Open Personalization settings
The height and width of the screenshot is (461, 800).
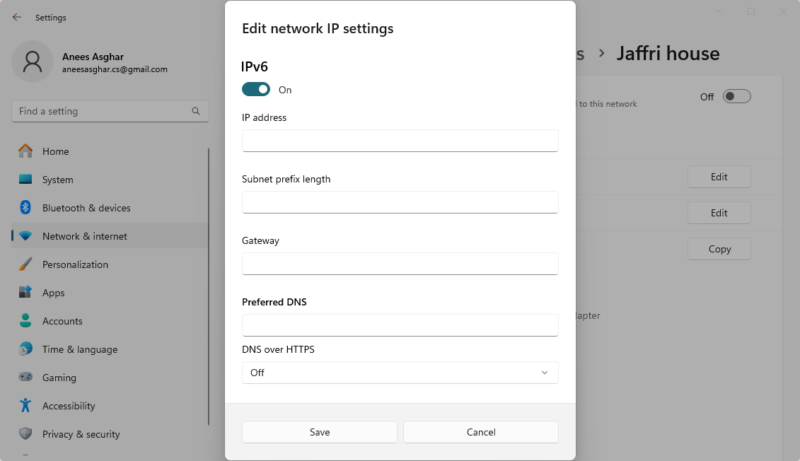tap(110, 265)
